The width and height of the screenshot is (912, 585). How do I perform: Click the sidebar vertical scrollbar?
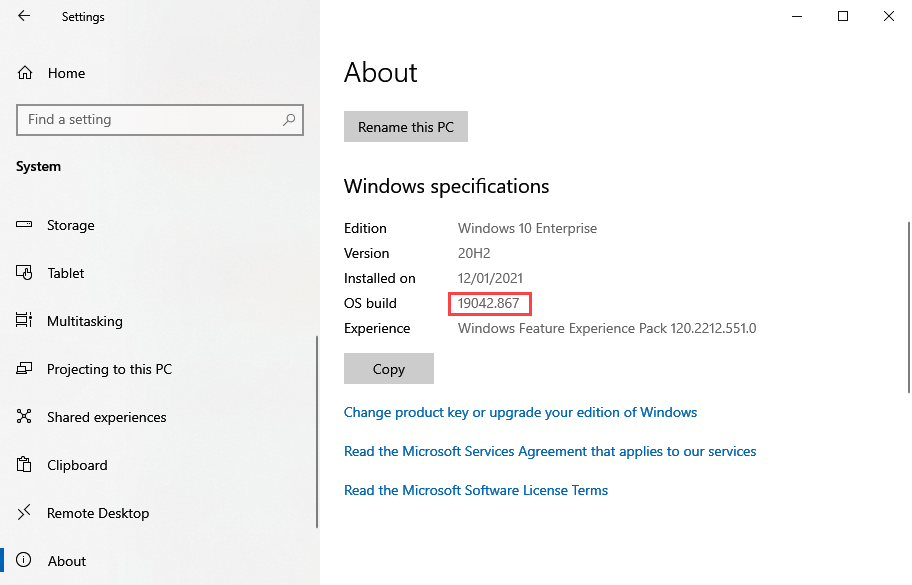[317, 430]
